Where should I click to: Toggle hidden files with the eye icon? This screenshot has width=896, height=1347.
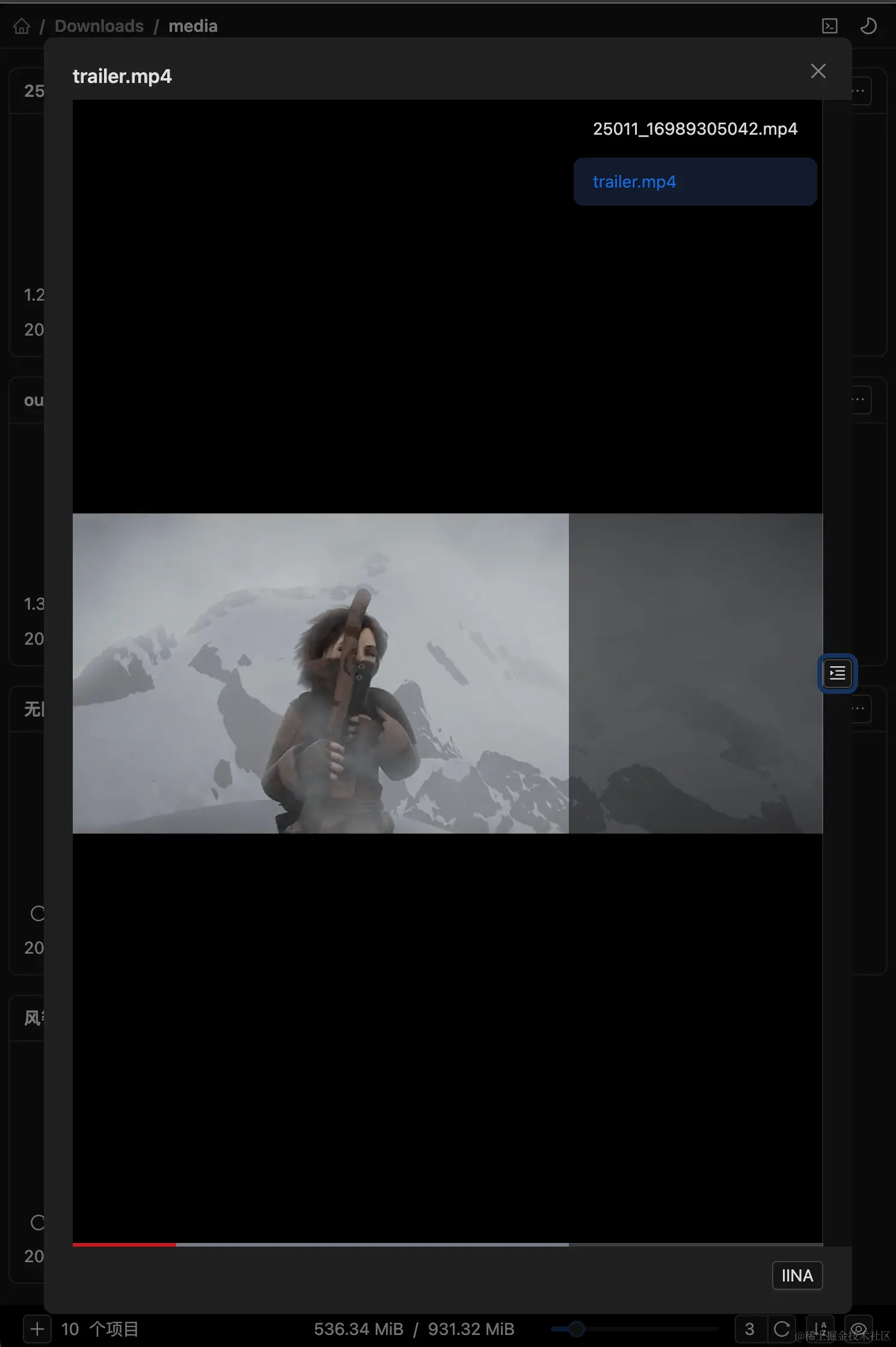(859, 1329)
